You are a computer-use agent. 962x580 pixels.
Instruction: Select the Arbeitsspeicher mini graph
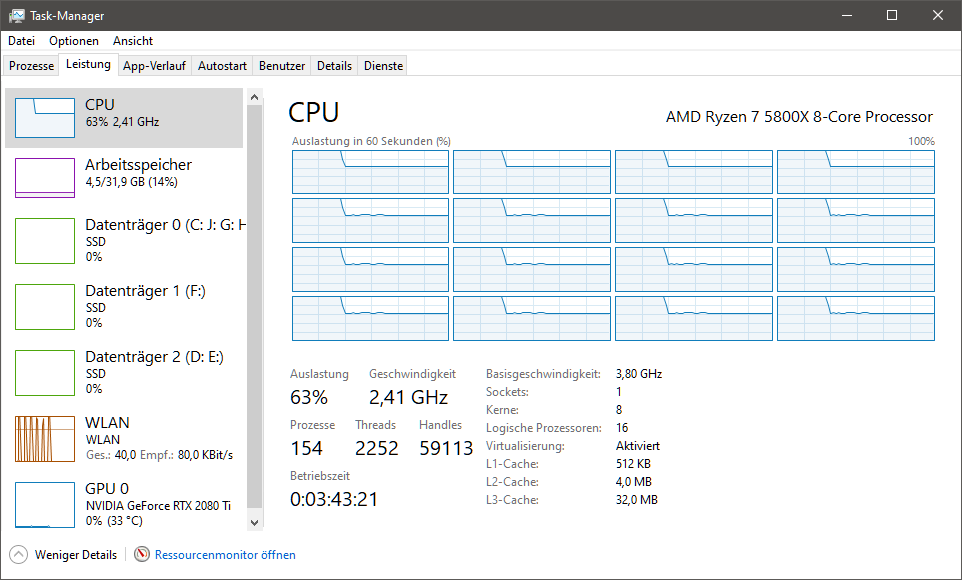tap(45, 178)
